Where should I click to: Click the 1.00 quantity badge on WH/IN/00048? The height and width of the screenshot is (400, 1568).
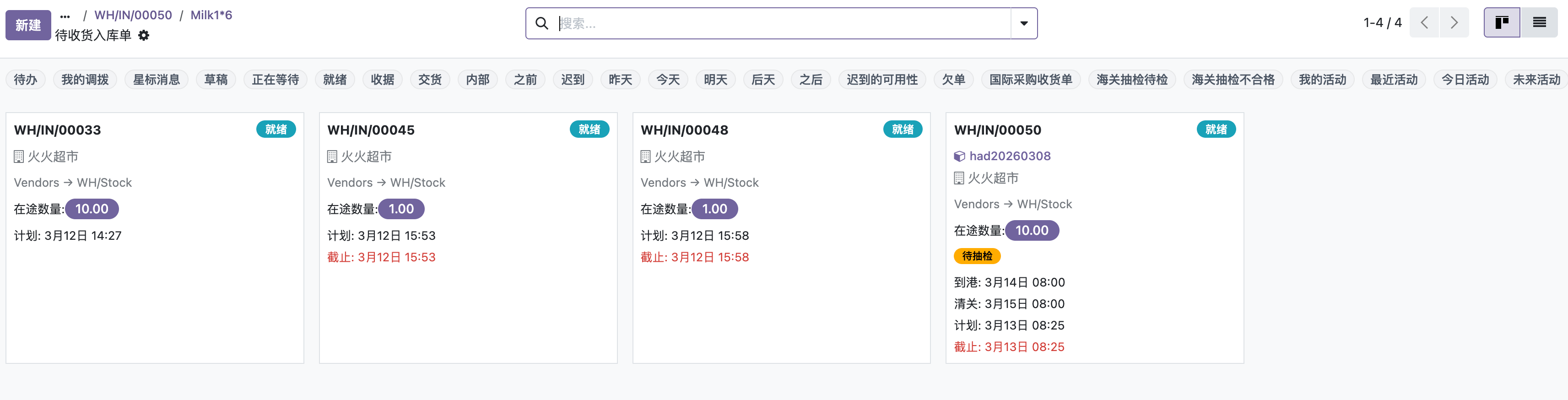pyautogui.click(x=714, y=210)
